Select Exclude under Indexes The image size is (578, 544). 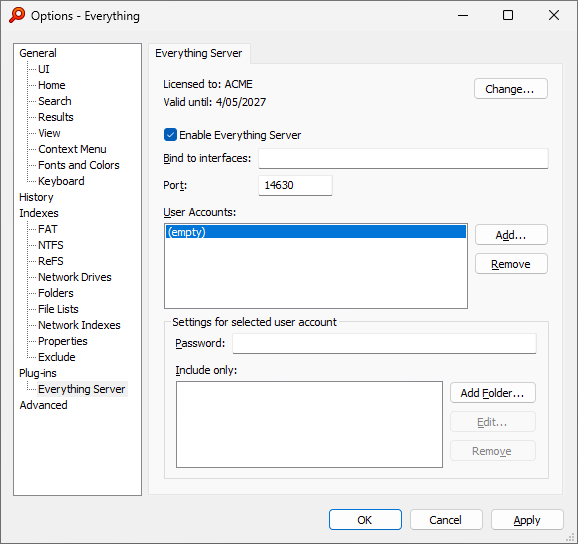[x=56, y=358]
